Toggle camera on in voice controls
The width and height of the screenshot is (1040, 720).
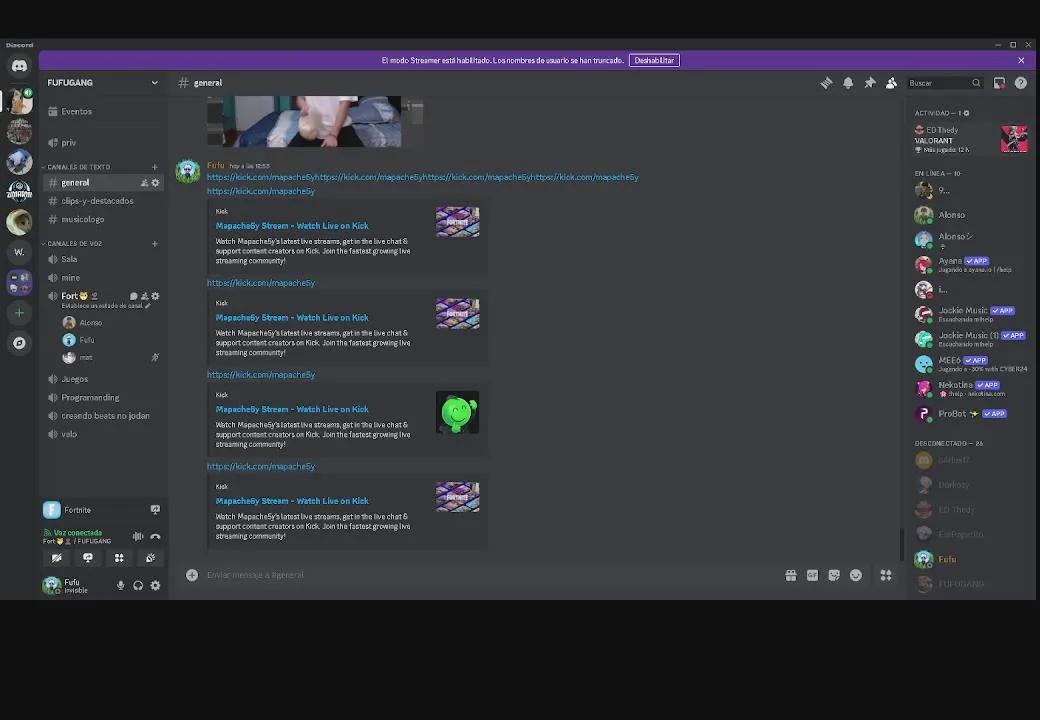pos(57,558)
